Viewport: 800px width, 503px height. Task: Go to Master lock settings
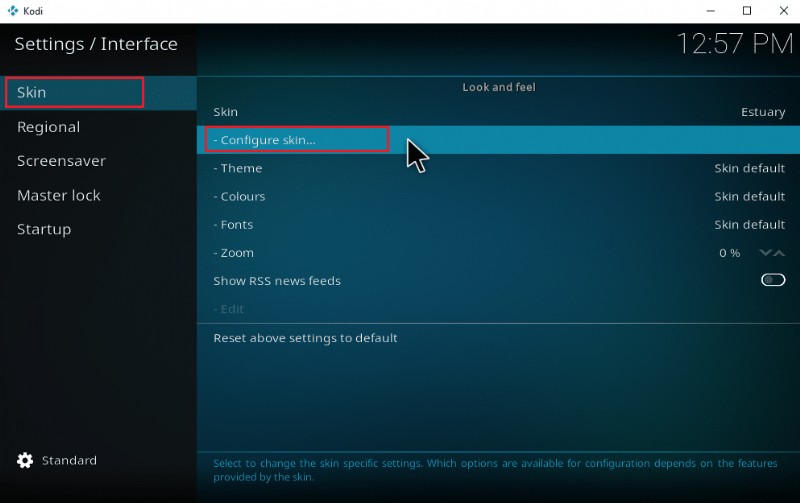98,195
